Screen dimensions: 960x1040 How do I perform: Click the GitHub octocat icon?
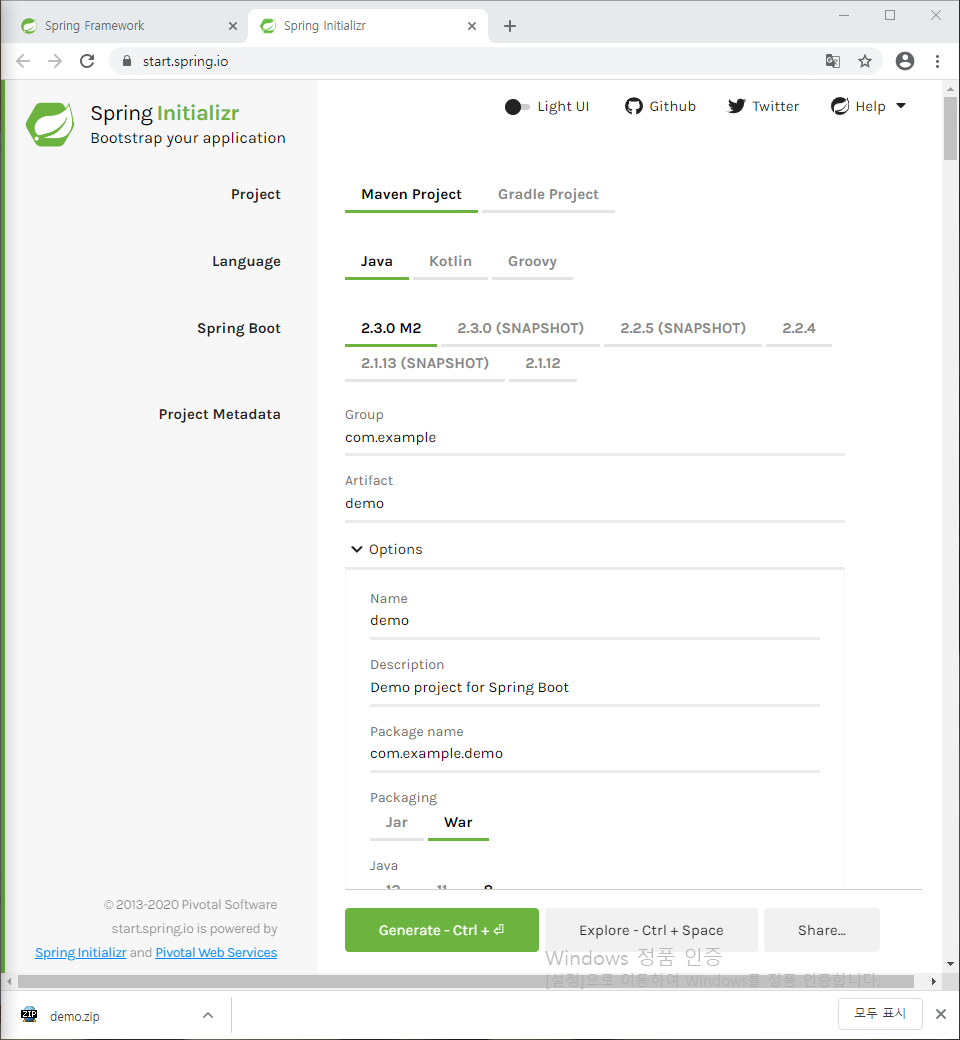click(x=634, y=106)
